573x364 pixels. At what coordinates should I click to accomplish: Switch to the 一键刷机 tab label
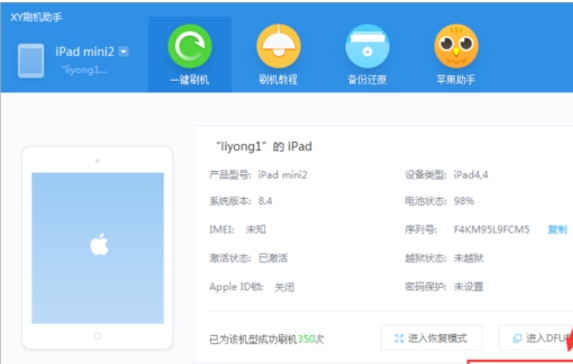coord(190,80)
